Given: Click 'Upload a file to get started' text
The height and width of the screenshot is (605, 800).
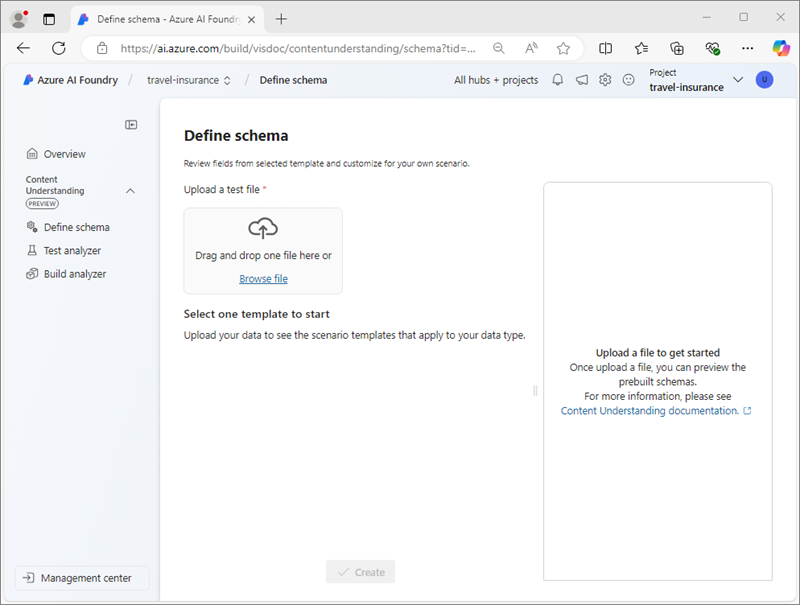Looking at the screenshot, I should [x=658, y=352].
